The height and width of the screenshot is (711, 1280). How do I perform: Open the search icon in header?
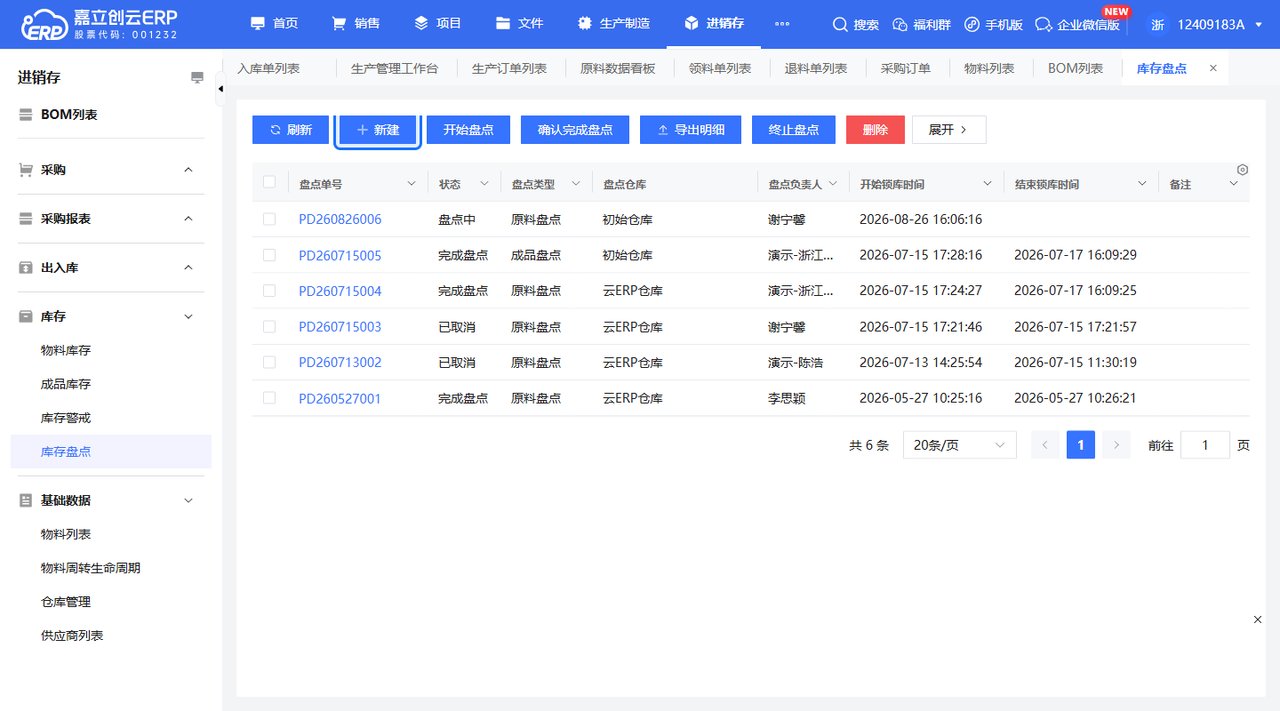(x=841, y=24)
